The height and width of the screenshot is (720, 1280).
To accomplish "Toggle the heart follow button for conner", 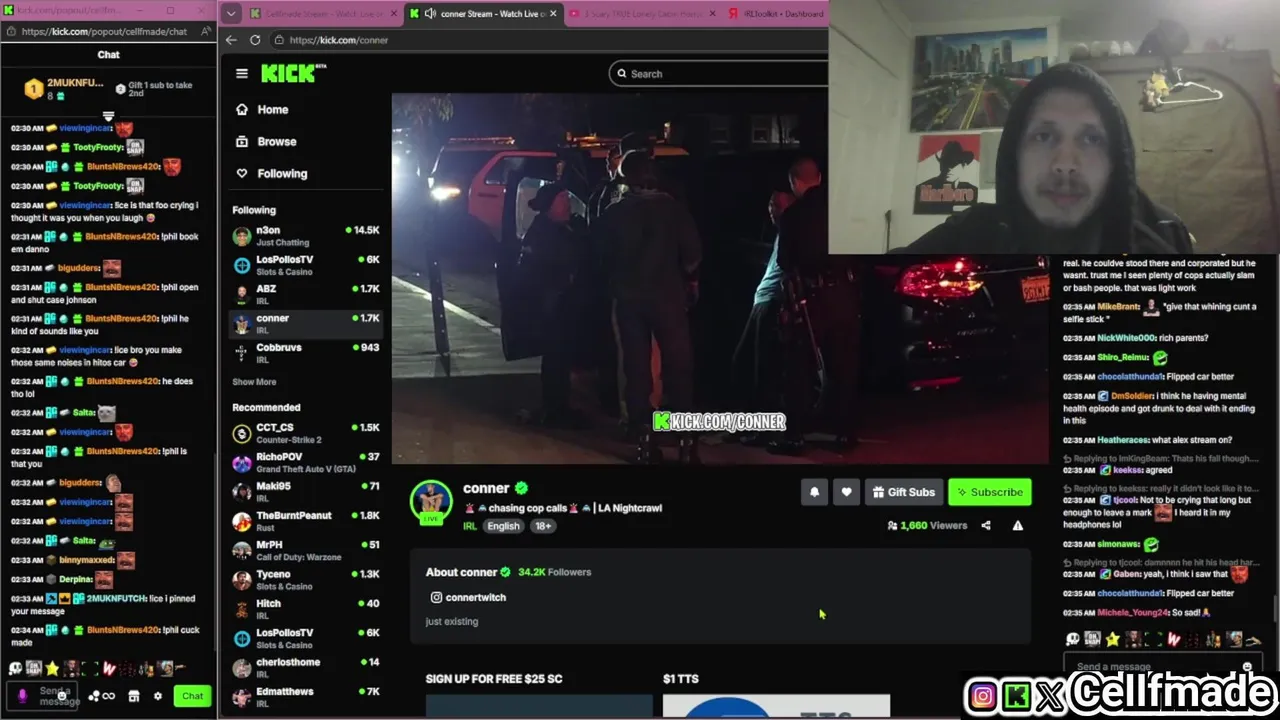I will point(846,492).
